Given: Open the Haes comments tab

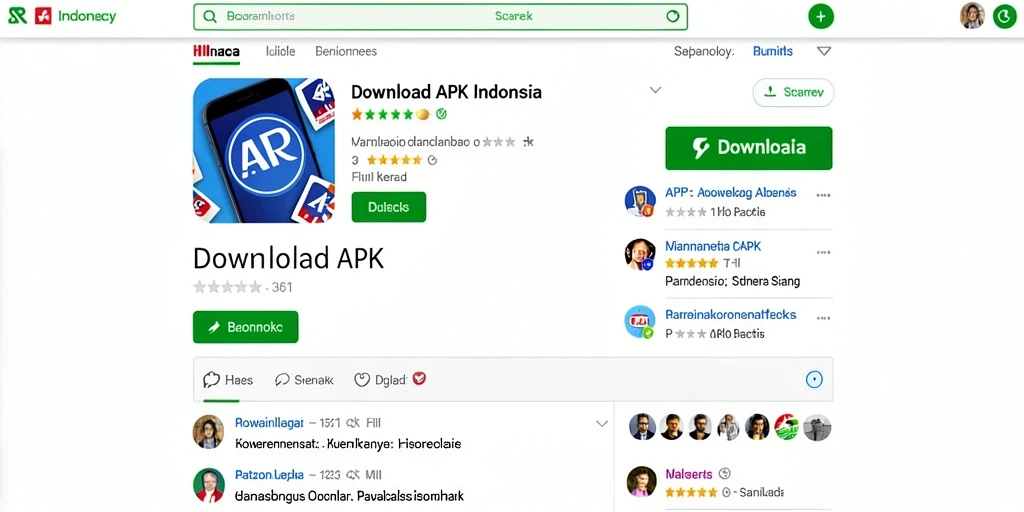Looking at the screenshot, I should coord(228,379).
